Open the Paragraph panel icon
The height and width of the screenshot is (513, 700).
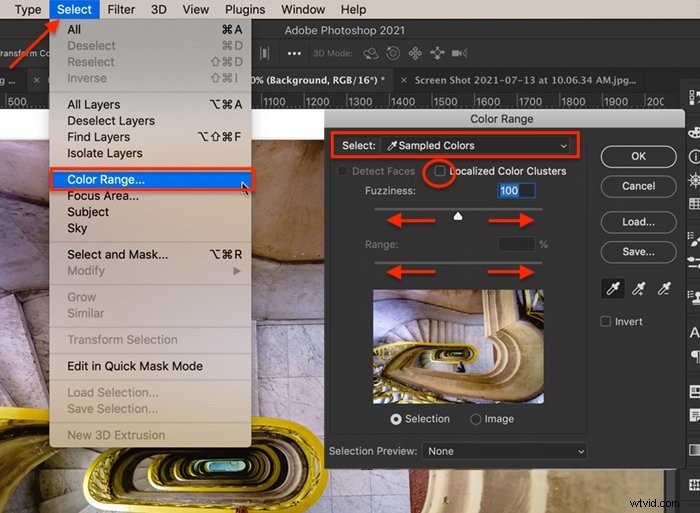click(x=696, y=356)
